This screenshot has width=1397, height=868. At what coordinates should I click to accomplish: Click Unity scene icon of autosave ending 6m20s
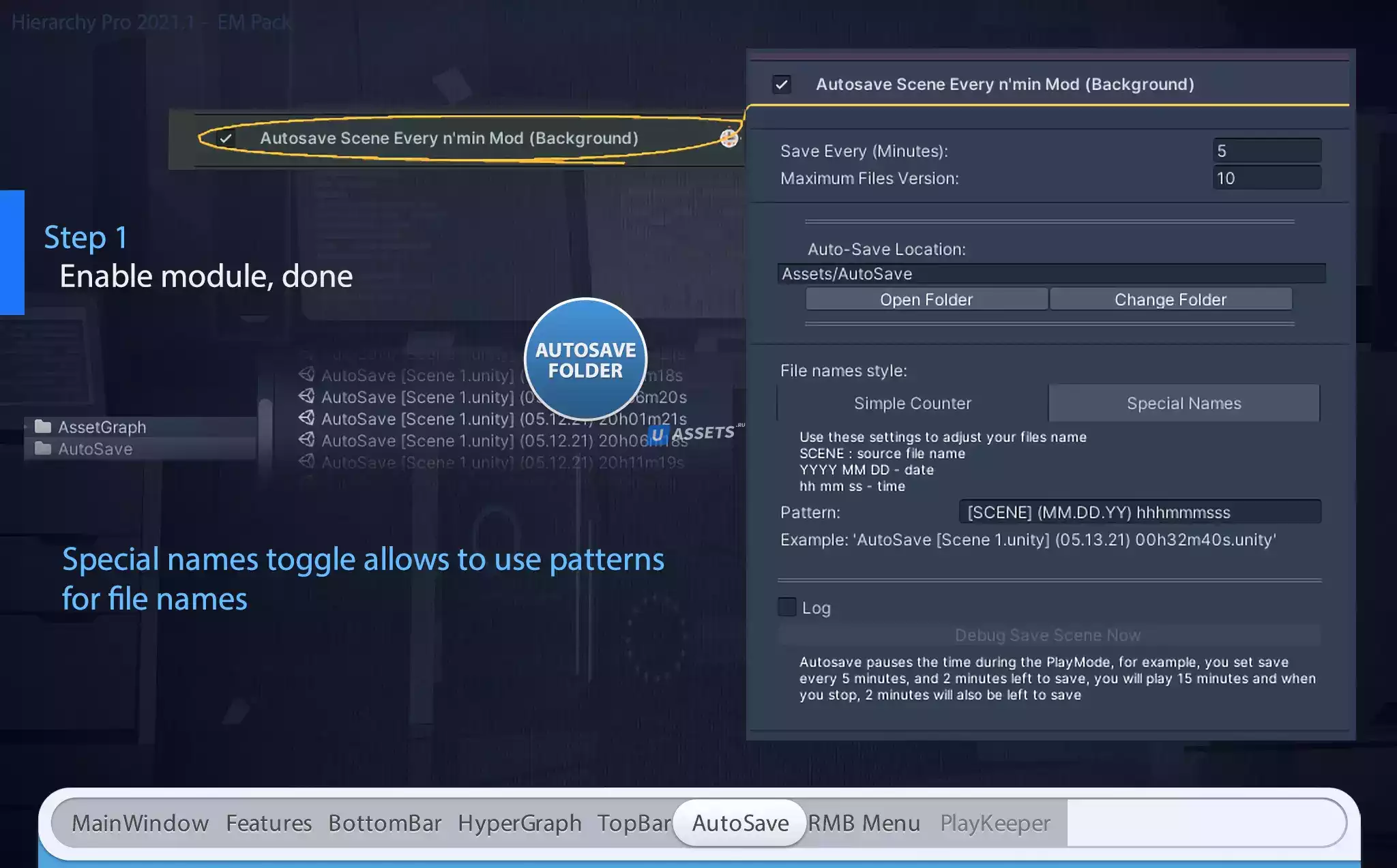pos(307,396)
